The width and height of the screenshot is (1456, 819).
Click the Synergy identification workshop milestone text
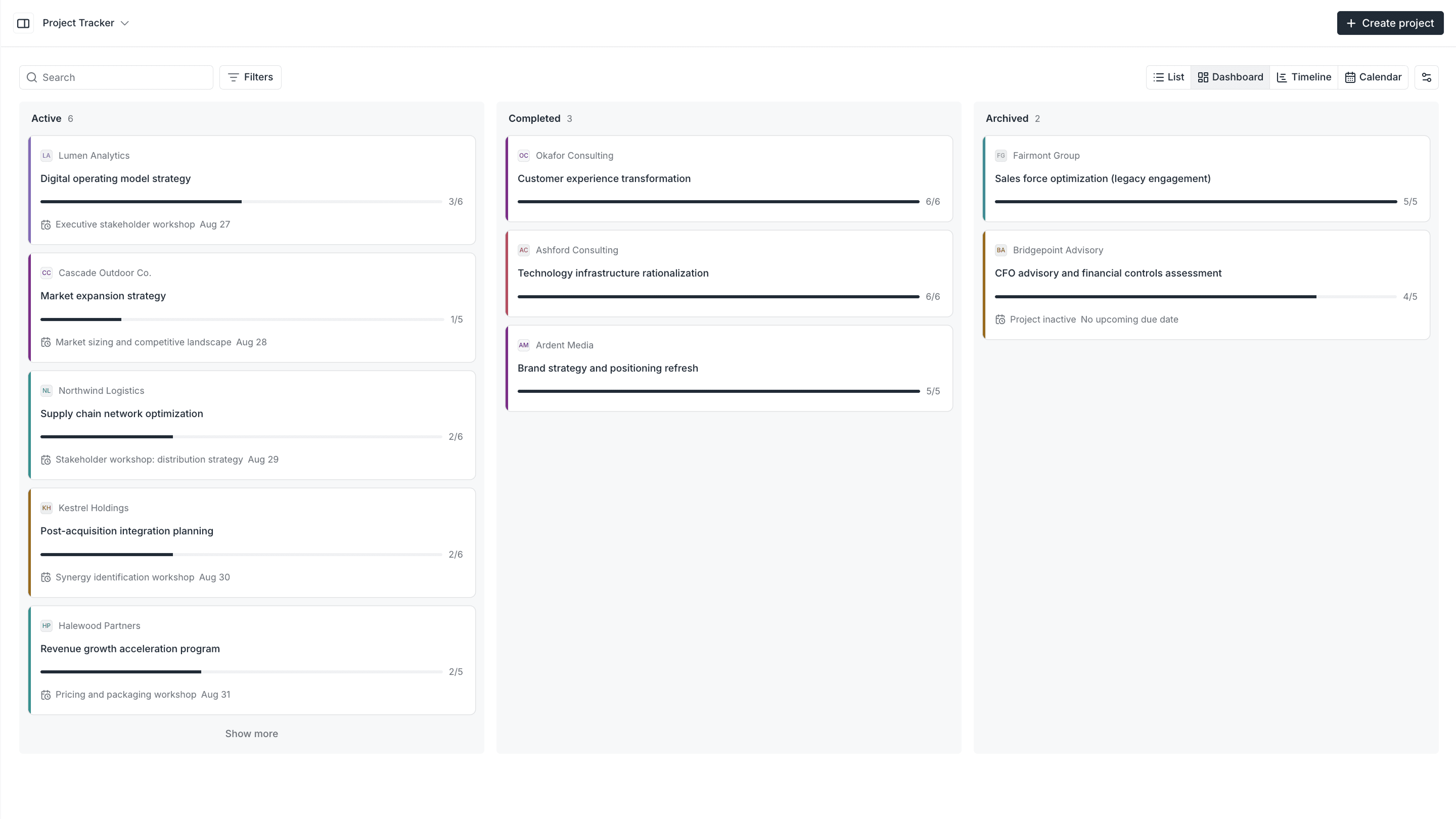(124, 577)
